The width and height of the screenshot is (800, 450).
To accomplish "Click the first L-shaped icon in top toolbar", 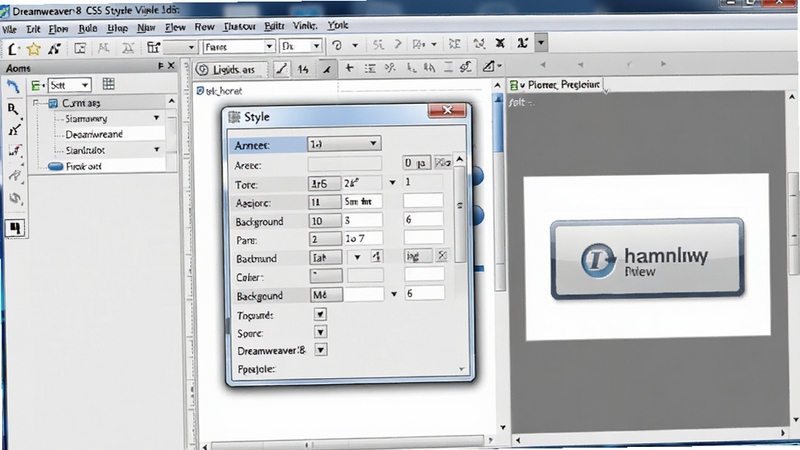I will [13, 49].
